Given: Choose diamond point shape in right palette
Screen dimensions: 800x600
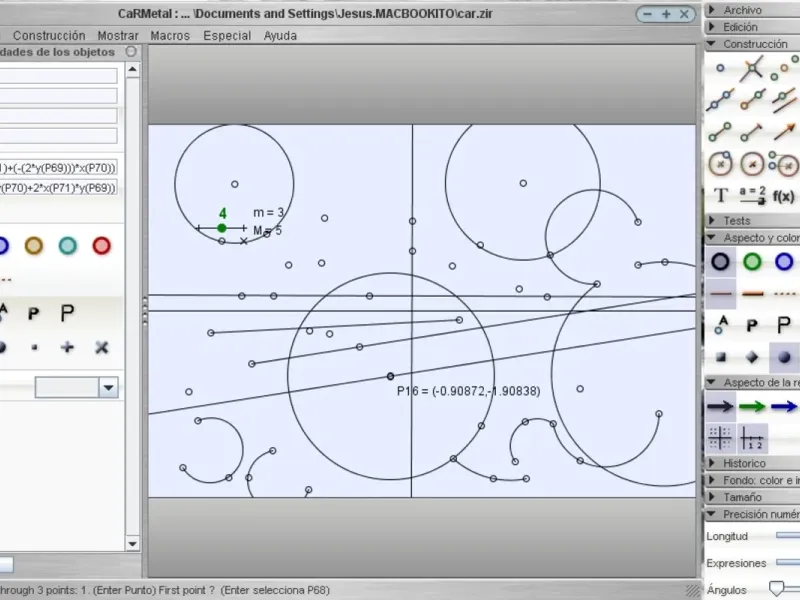Looking at the screenshot, I should 752,357.
